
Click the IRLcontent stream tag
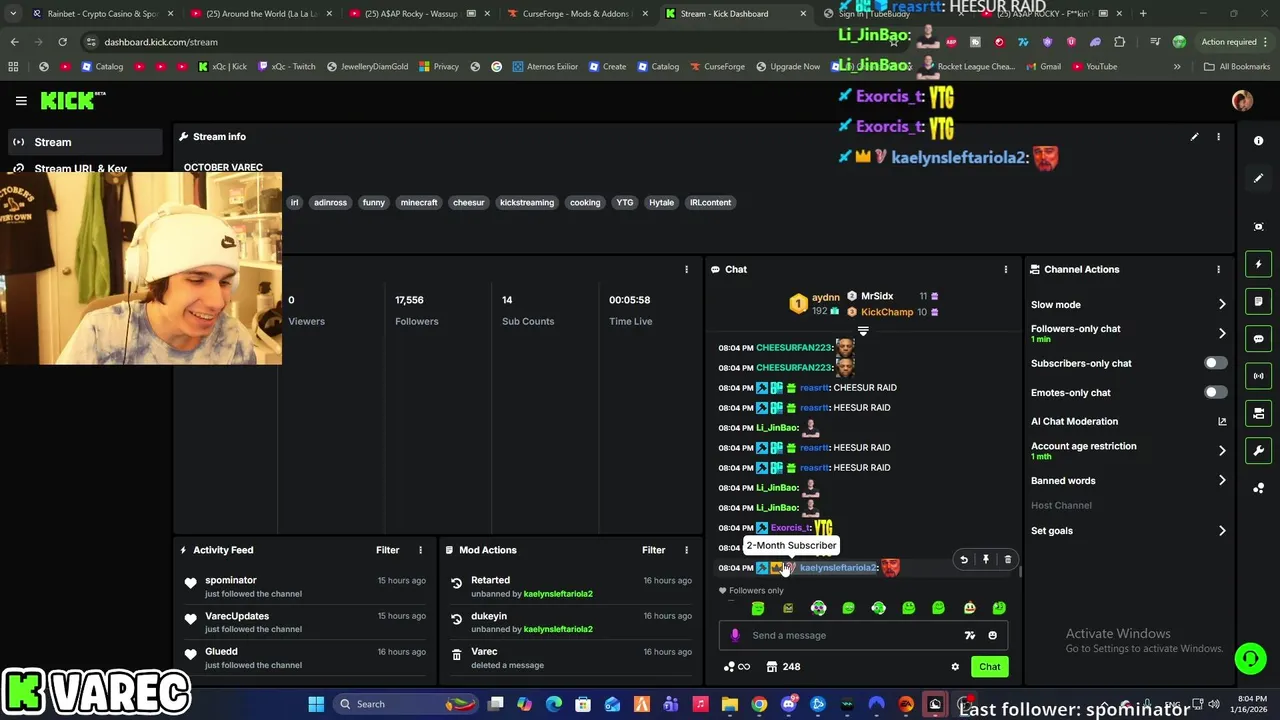710,203
